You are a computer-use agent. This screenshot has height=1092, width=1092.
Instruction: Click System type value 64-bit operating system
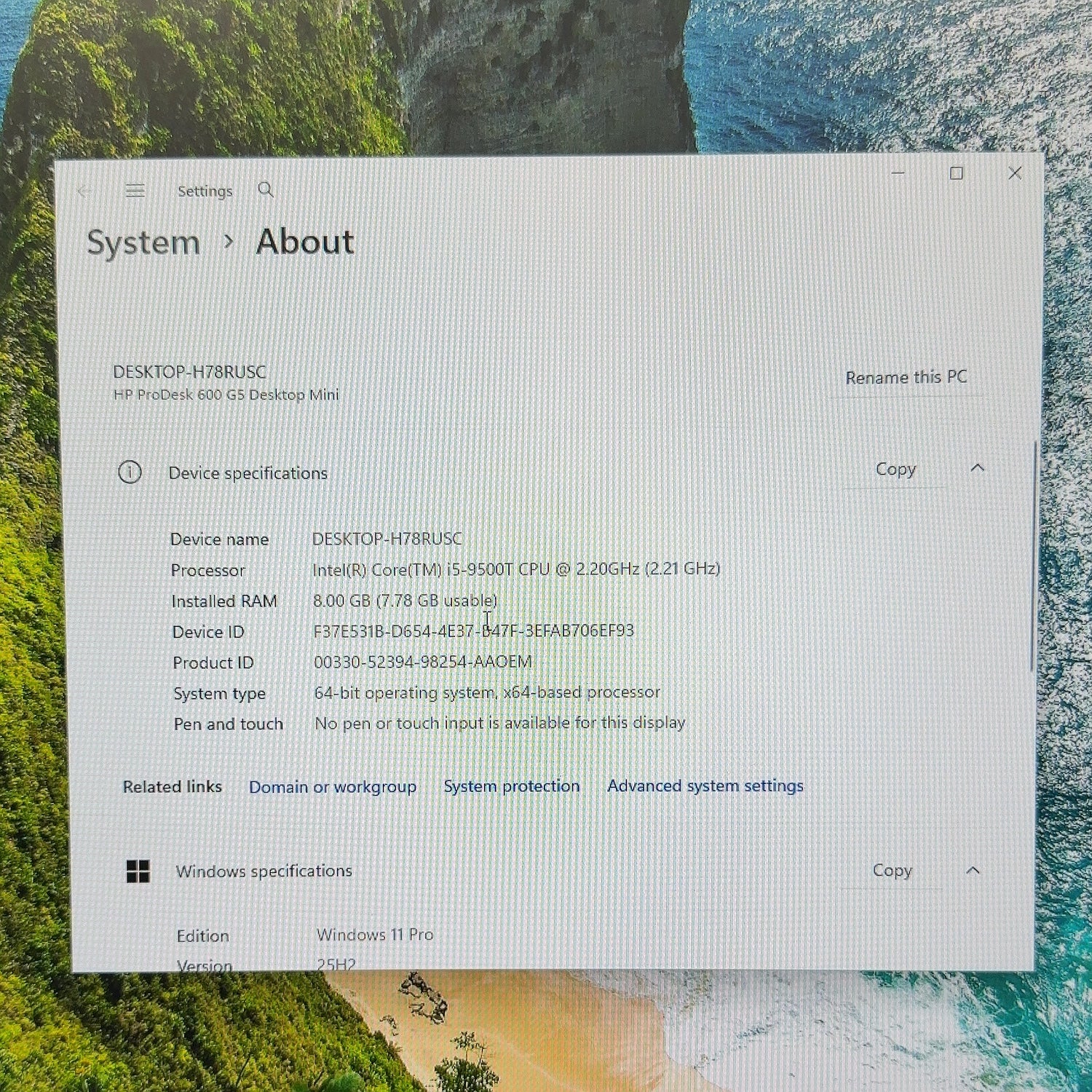[404, 692]
